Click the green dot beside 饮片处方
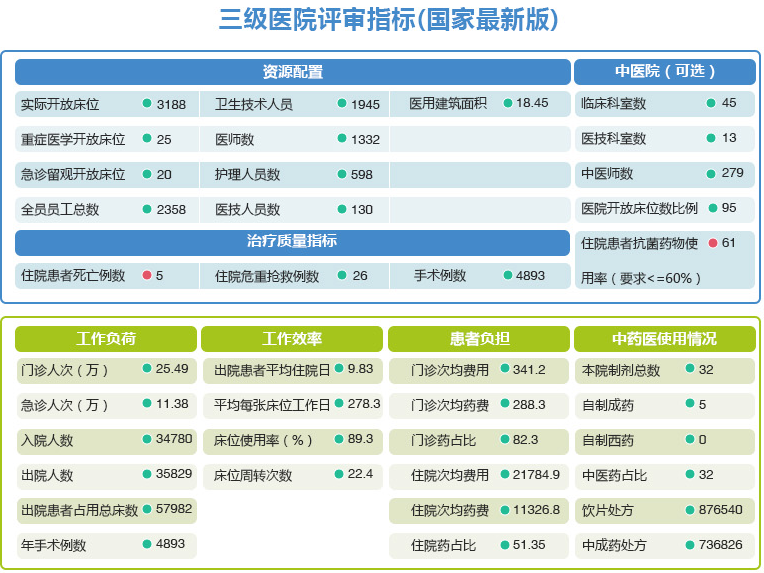Image resolution: width=764 pixels, height=573 pixels. (x=690, y=510)
